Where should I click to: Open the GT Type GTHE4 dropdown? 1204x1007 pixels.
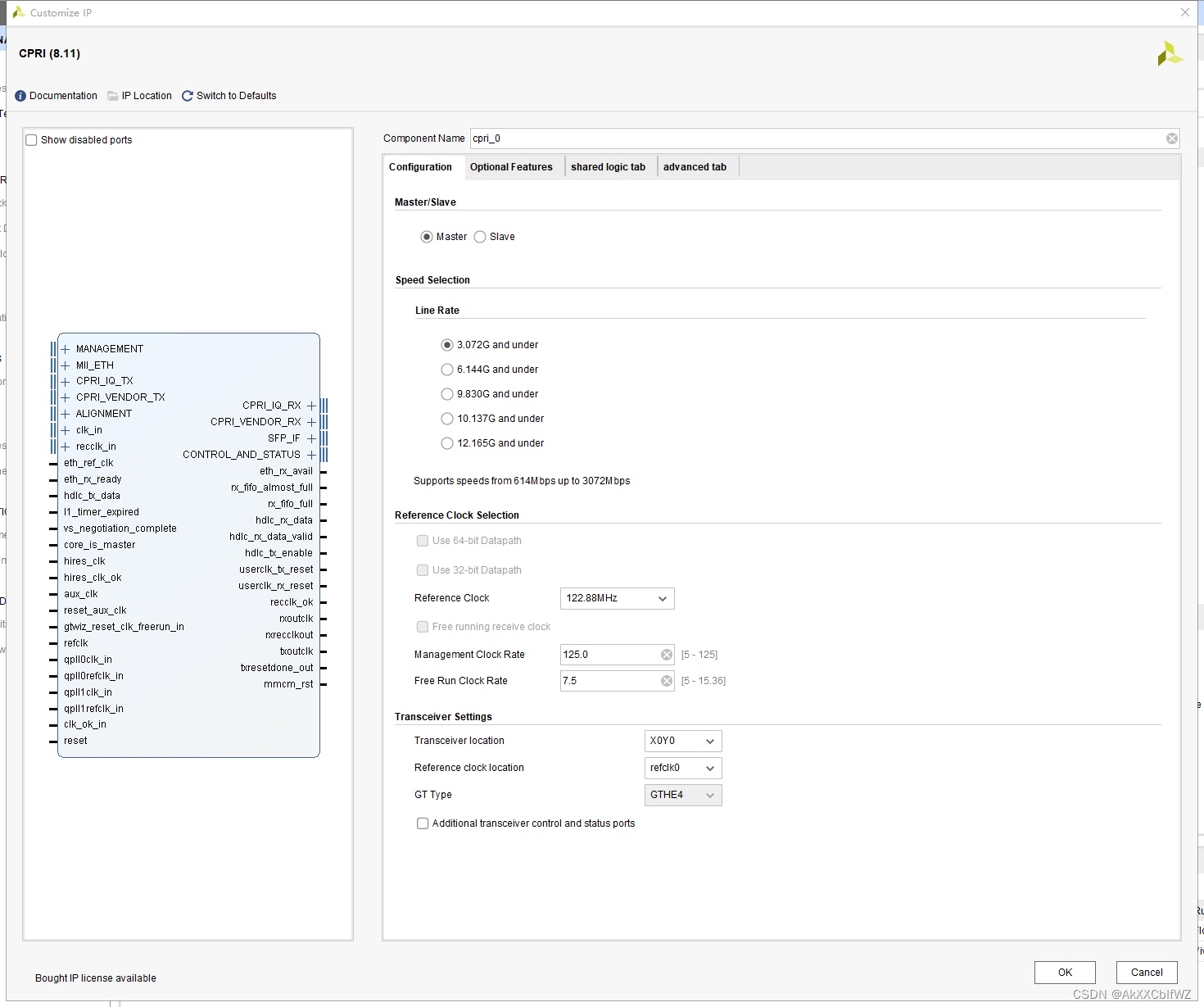[683, 795]
